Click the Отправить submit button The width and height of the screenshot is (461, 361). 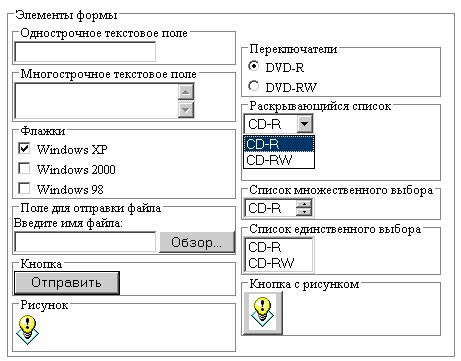(x=67, y=283)
